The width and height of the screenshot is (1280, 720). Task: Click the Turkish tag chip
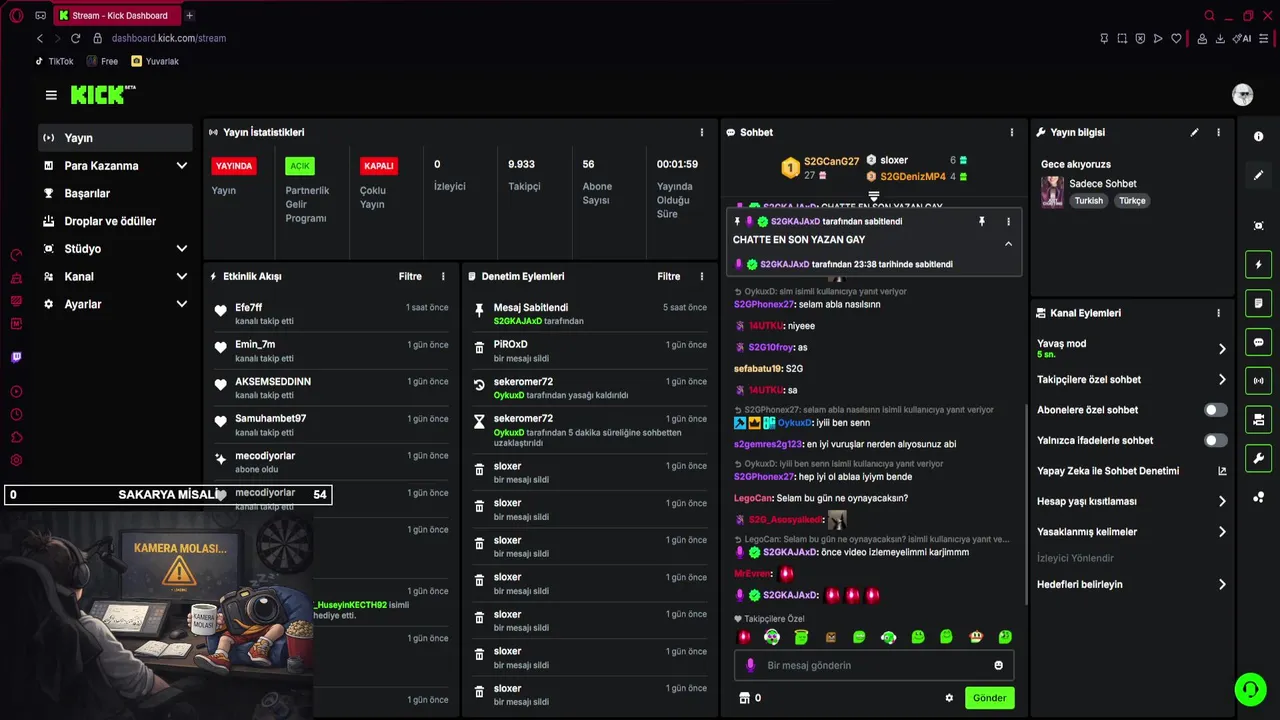1089,201
